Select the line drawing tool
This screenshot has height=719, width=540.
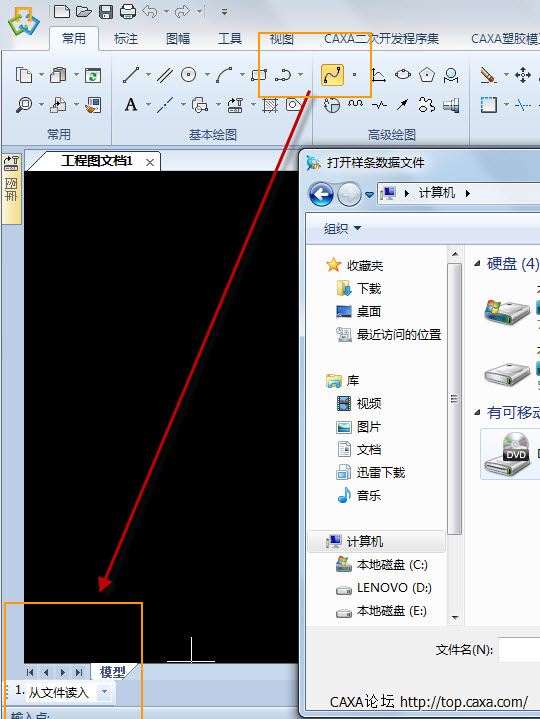[x=131, y=75]
